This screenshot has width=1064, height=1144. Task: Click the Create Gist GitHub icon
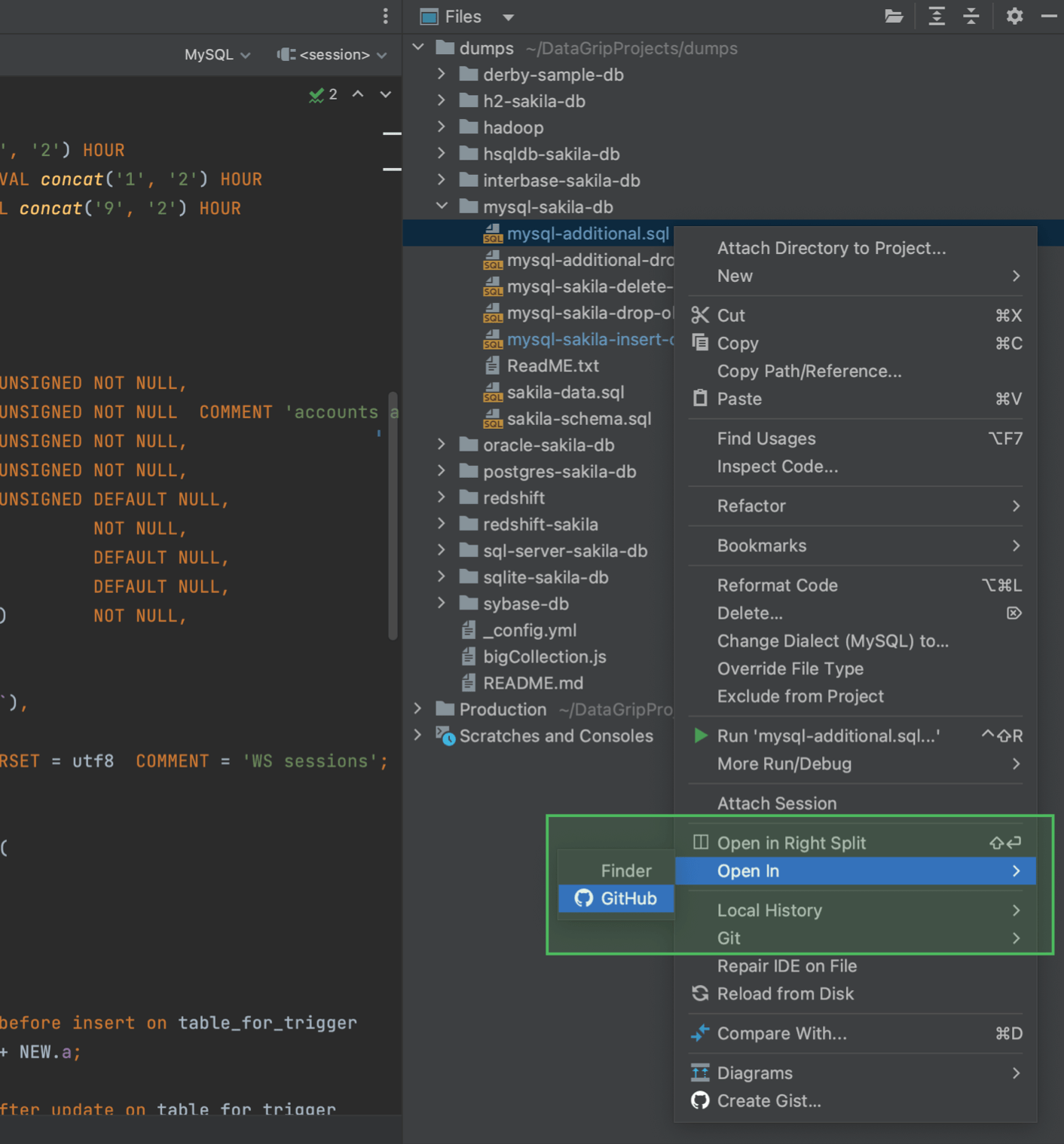pos(700,1100)
